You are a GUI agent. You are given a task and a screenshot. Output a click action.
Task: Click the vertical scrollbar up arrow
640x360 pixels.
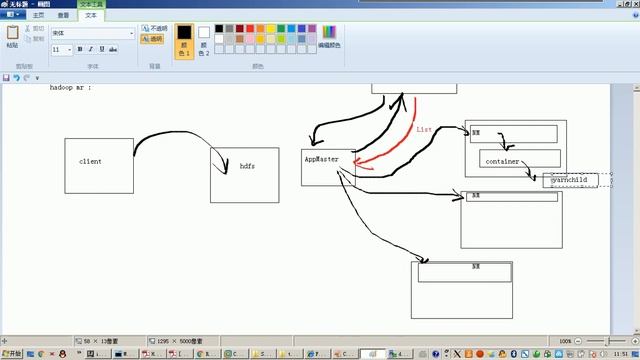(636, 88)
